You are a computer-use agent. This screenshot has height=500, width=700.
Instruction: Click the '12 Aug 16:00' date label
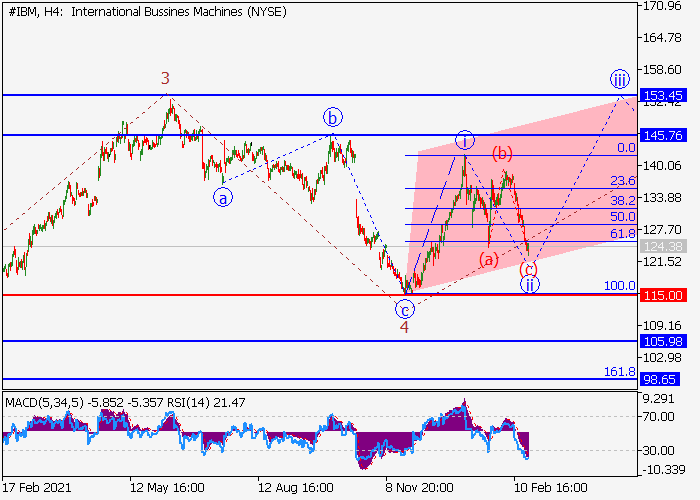click(296, 487)
